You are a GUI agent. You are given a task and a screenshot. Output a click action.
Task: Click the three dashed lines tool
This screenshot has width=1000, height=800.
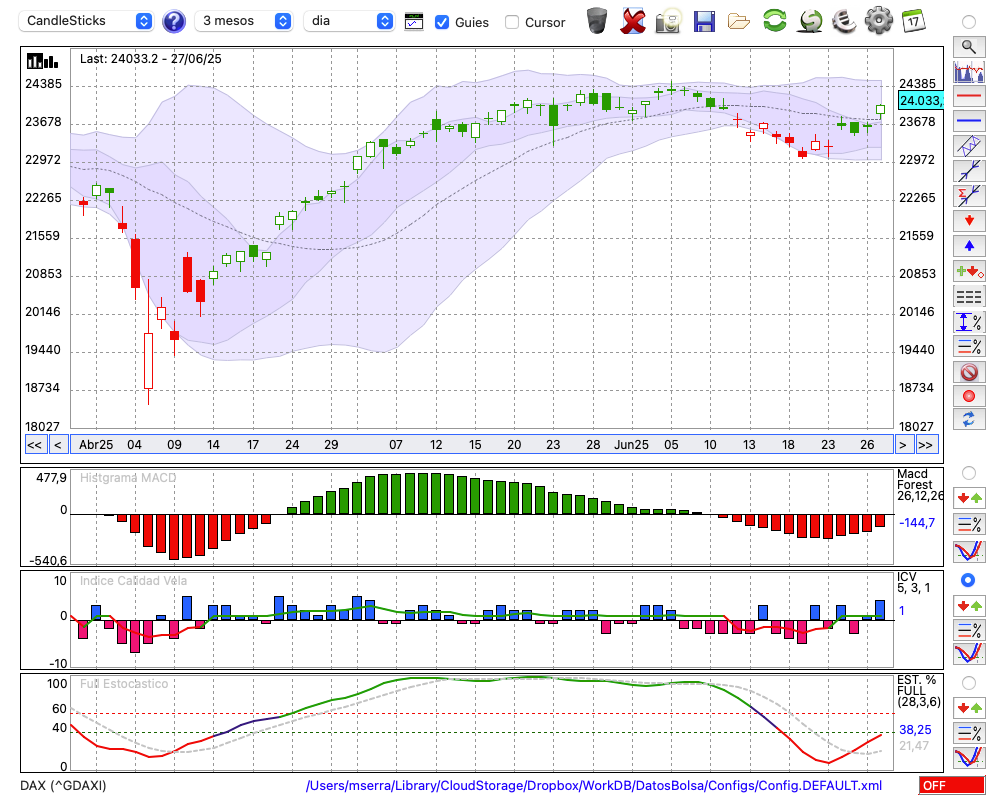coord(969,297)
